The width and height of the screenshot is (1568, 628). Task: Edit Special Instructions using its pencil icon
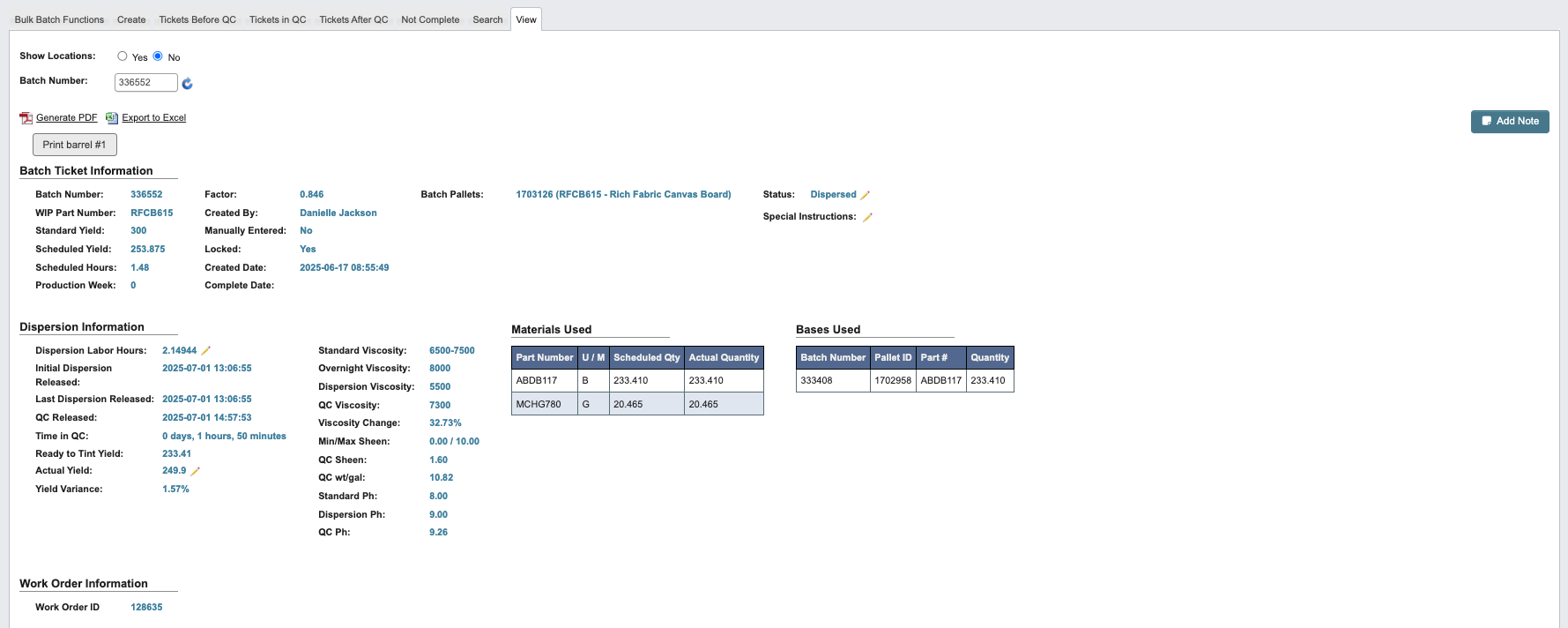pos(867,217)
